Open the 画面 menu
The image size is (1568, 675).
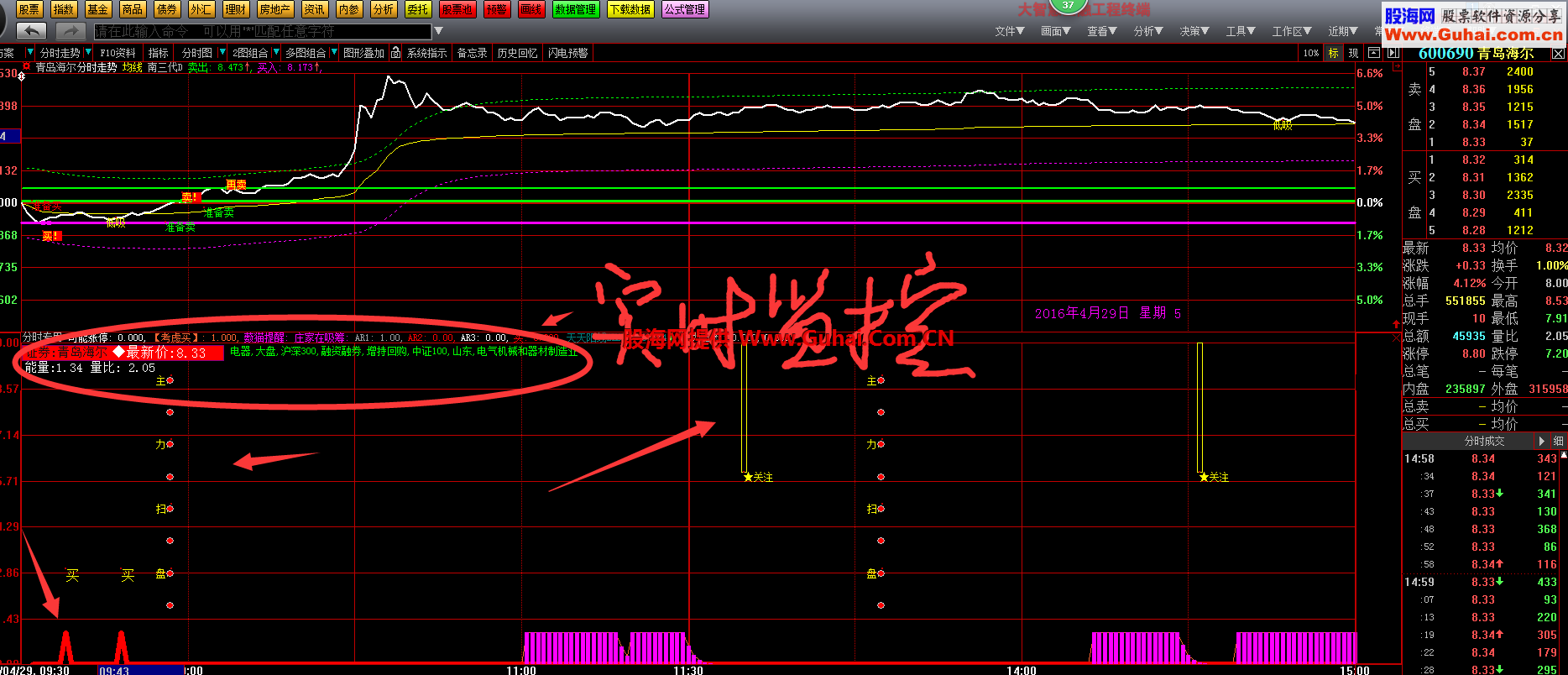pos(1055,31)
